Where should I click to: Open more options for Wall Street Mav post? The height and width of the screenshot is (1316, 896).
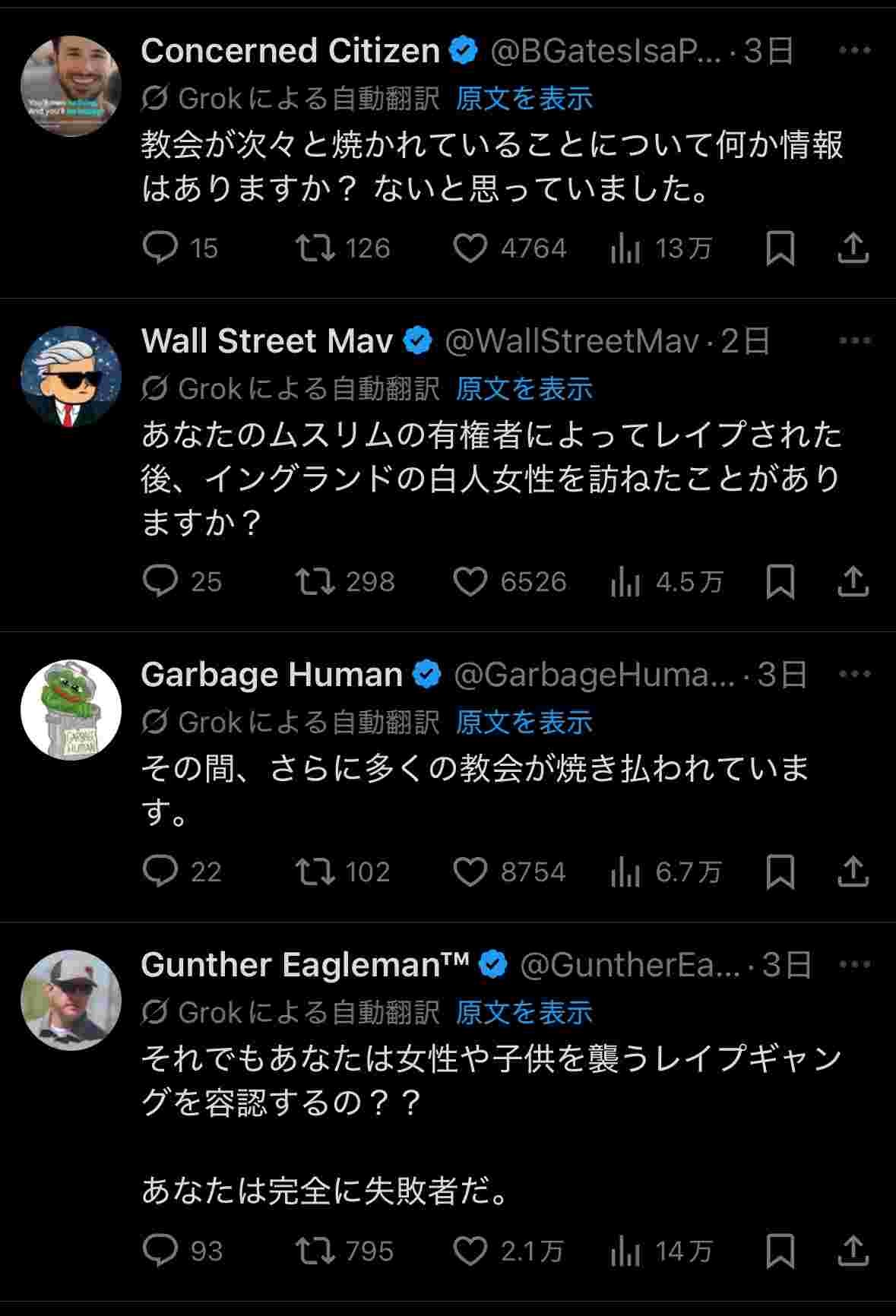[855, 340]
